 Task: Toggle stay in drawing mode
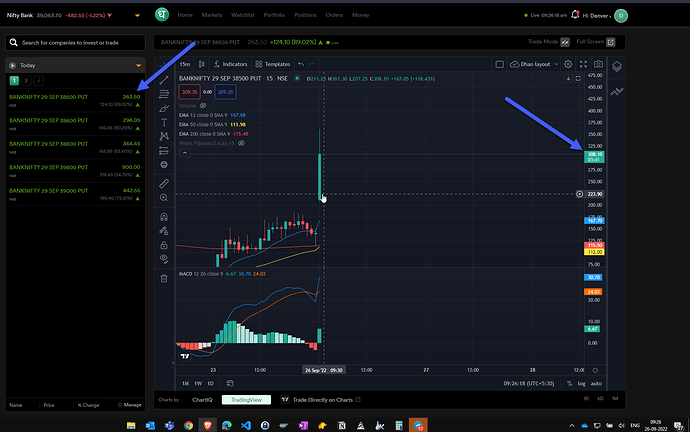click(x=164, y=231)
